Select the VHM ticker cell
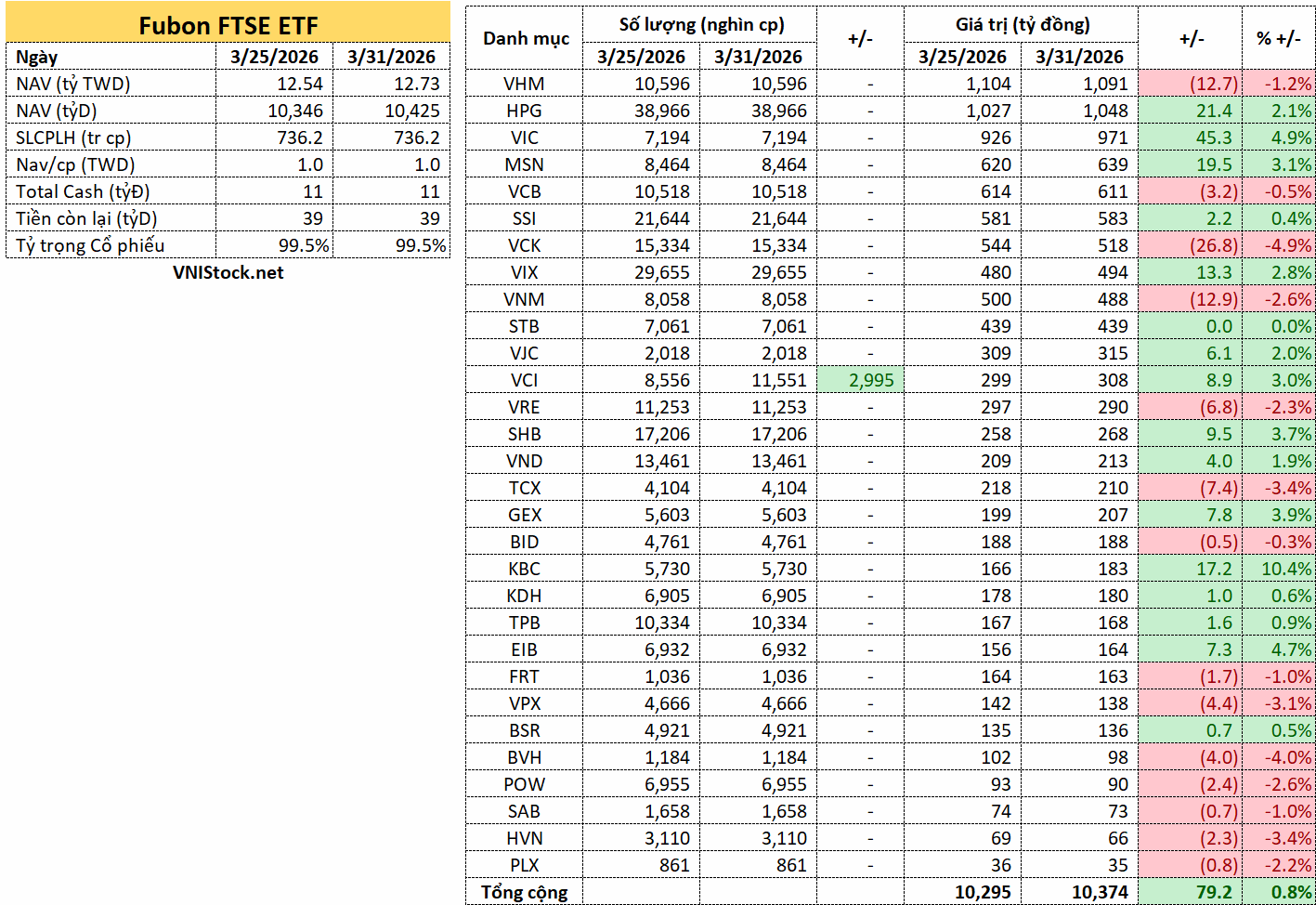 (x=524, y=84)
